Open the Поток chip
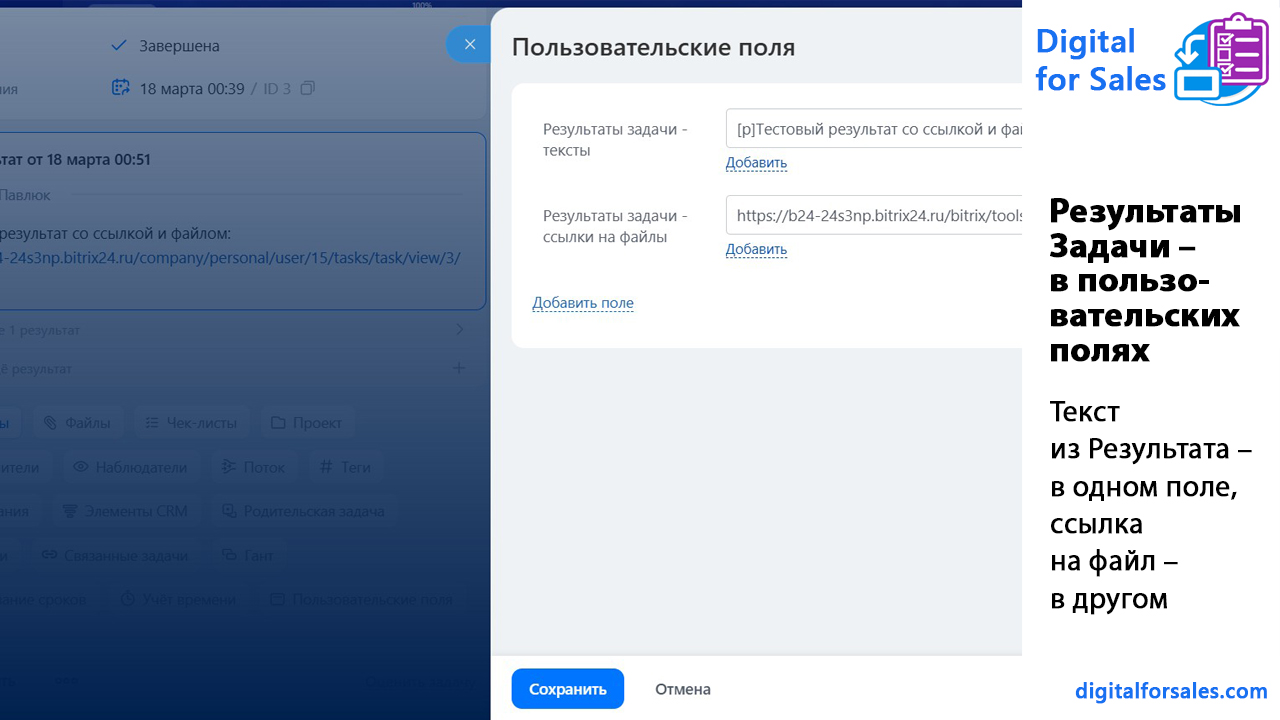1280x720 pixels. tap(253, 467)
